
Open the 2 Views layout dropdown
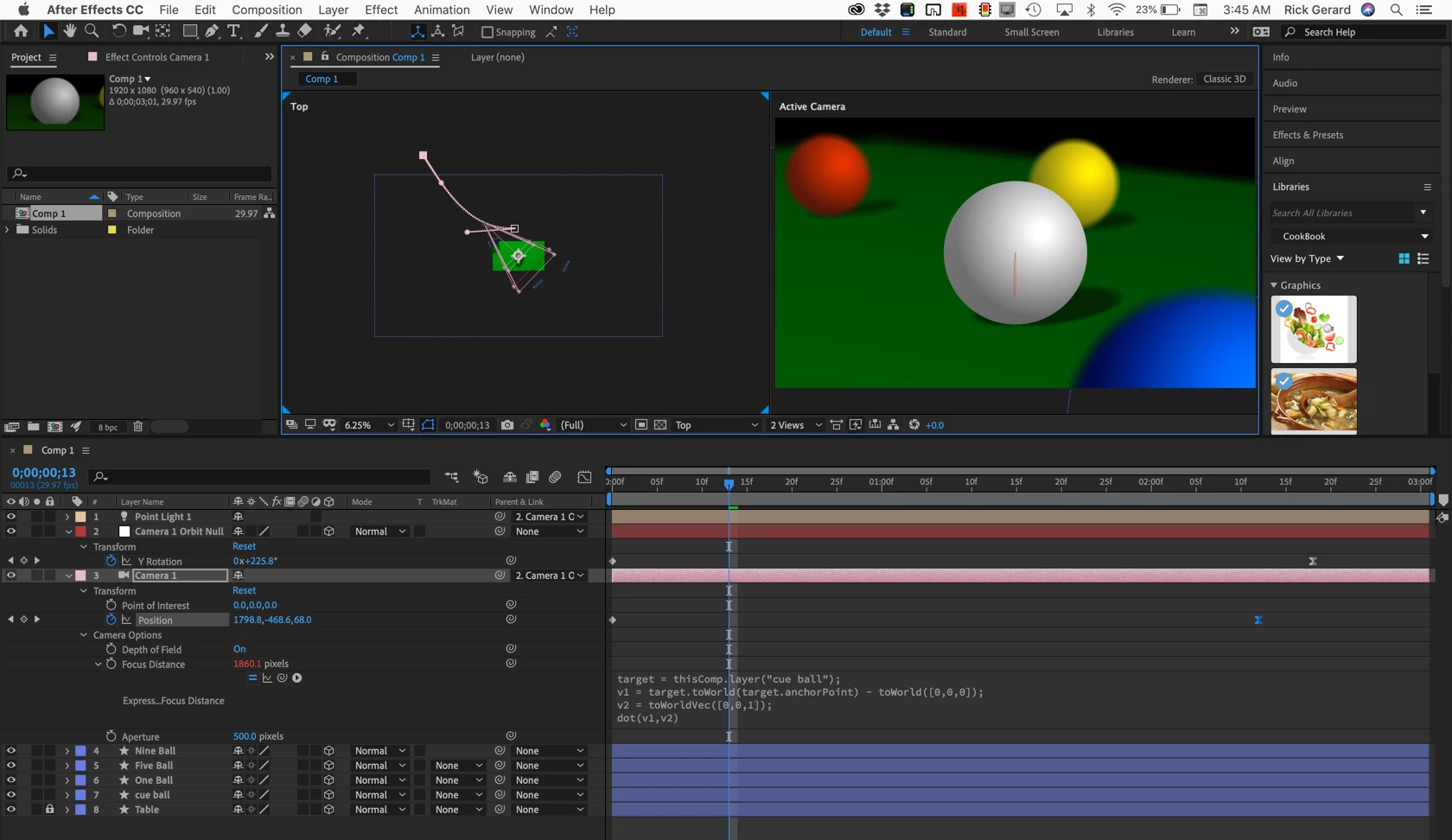(x=796, y=425)
